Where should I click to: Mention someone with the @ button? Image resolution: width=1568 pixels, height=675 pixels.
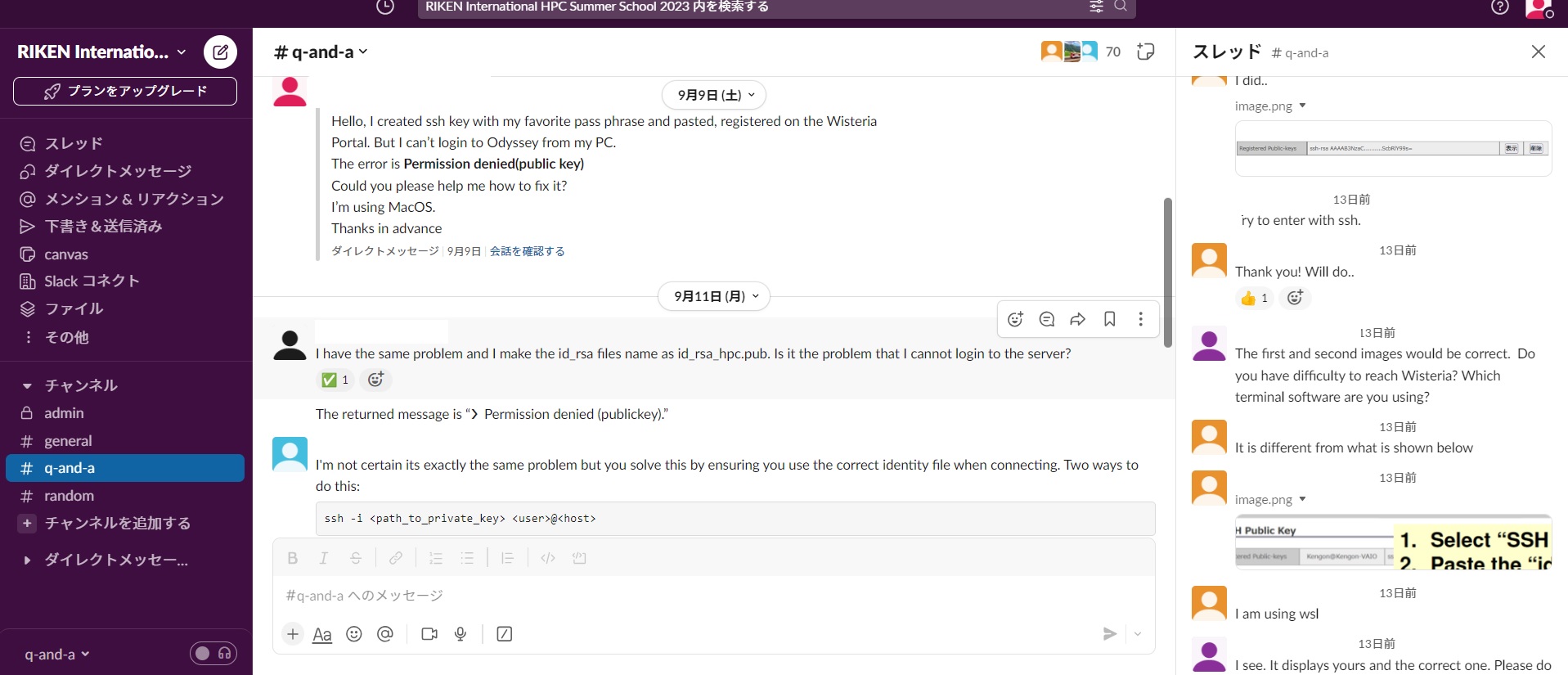[x=385, y=634]
